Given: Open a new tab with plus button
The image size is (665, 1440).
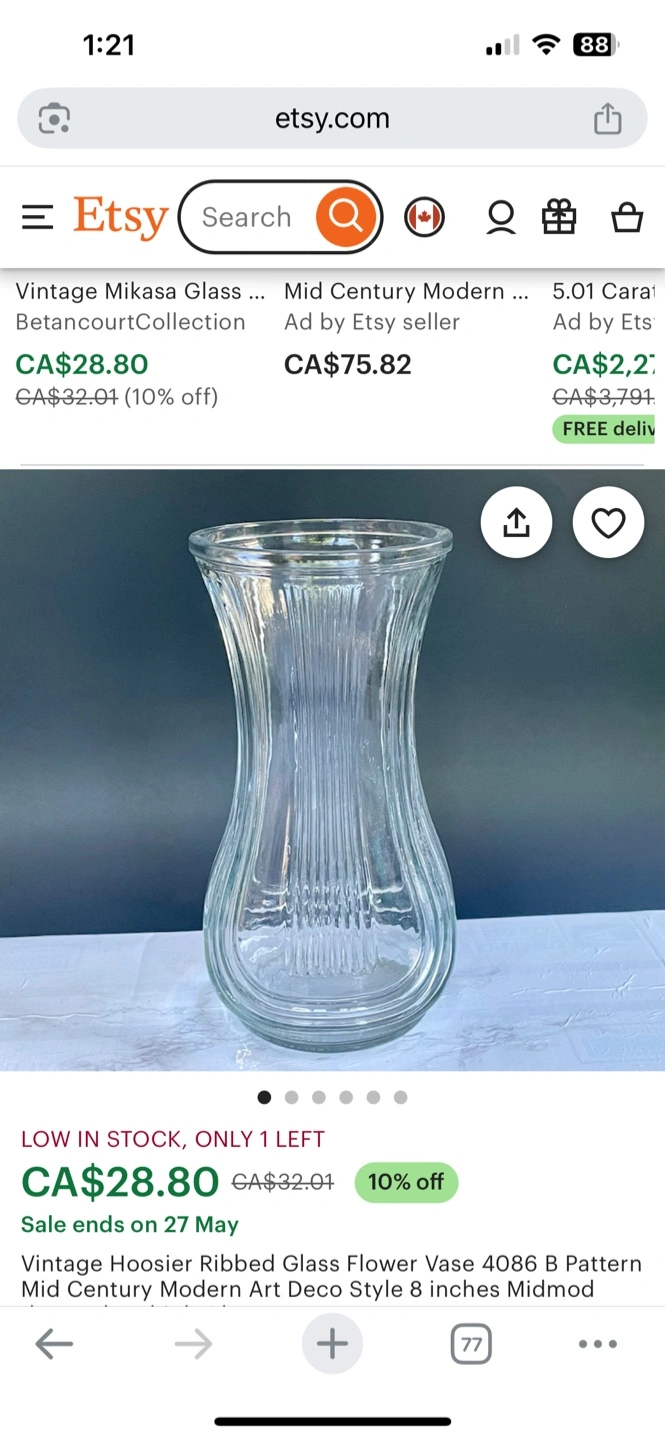Looking at the screenshot, I should click(332, 1345).
